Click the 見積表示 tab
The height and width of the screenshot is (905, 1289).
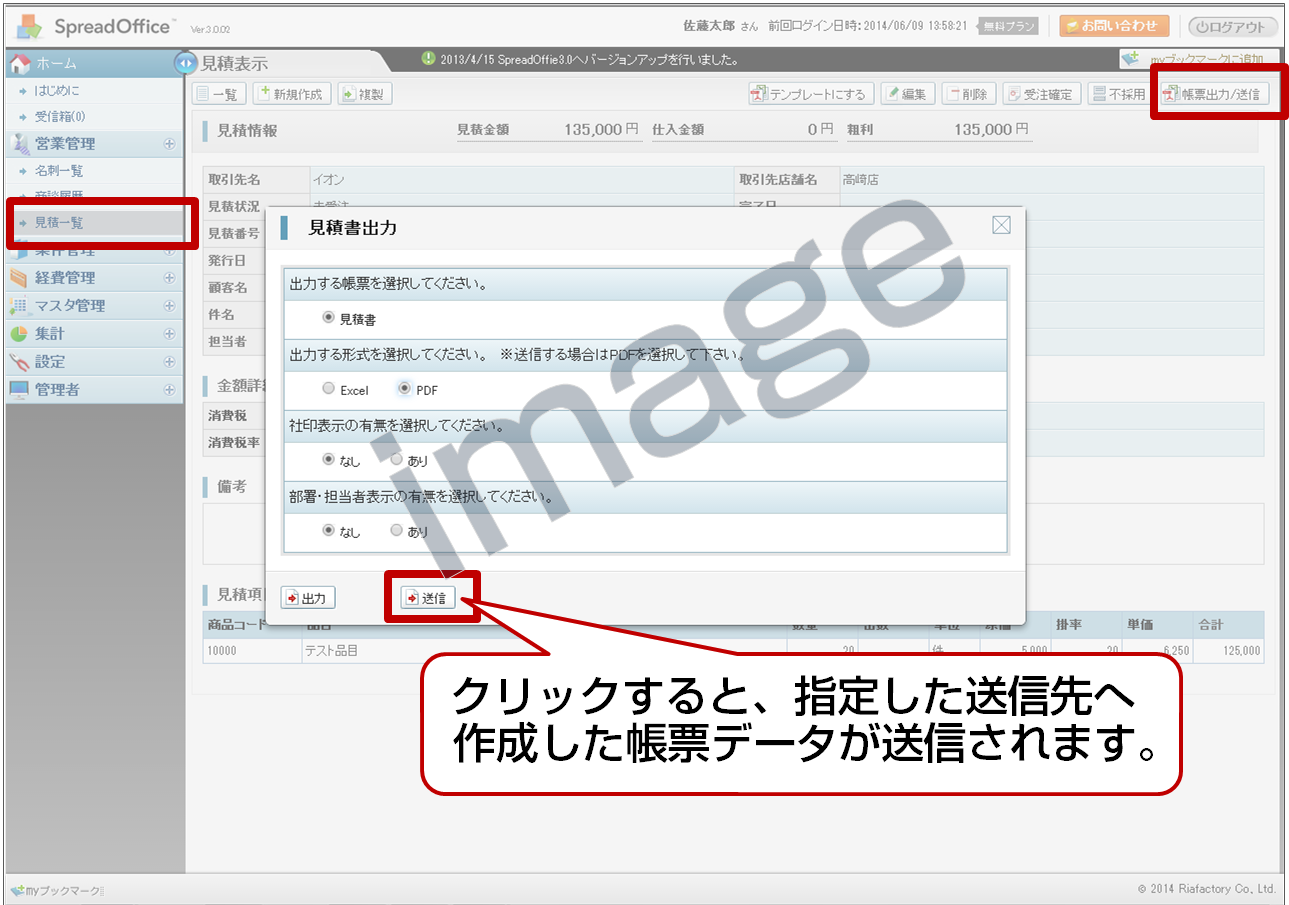[234, 64]
